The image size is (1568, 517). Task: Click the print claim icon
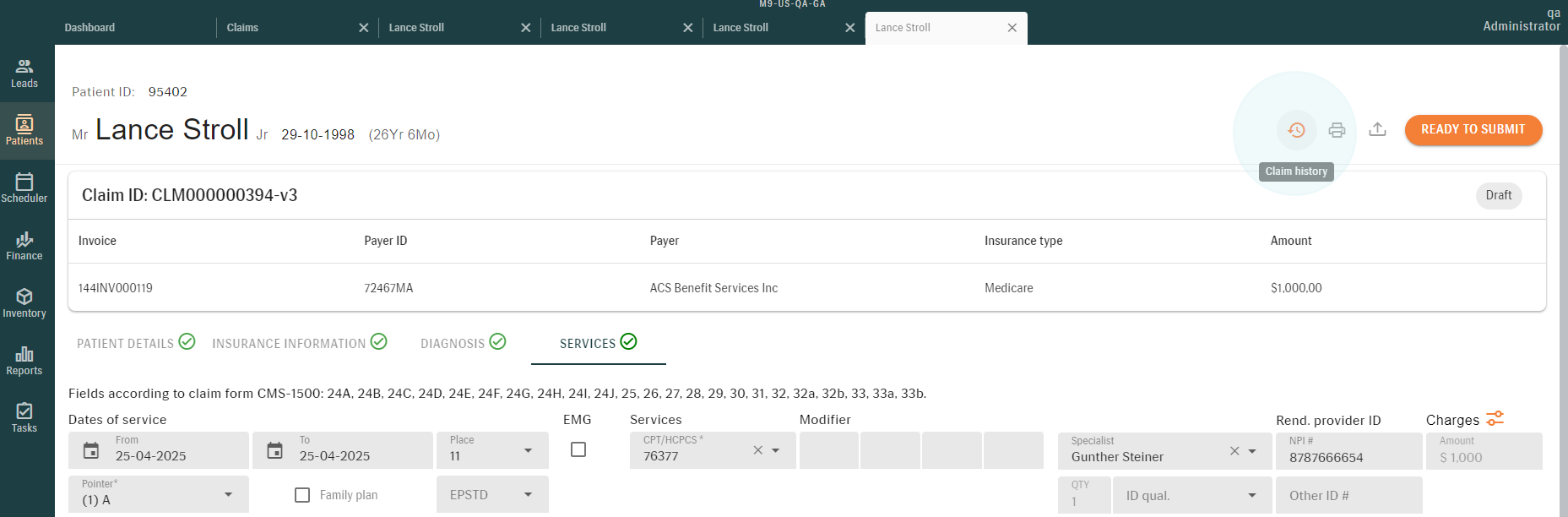[x=1337, y=130]
